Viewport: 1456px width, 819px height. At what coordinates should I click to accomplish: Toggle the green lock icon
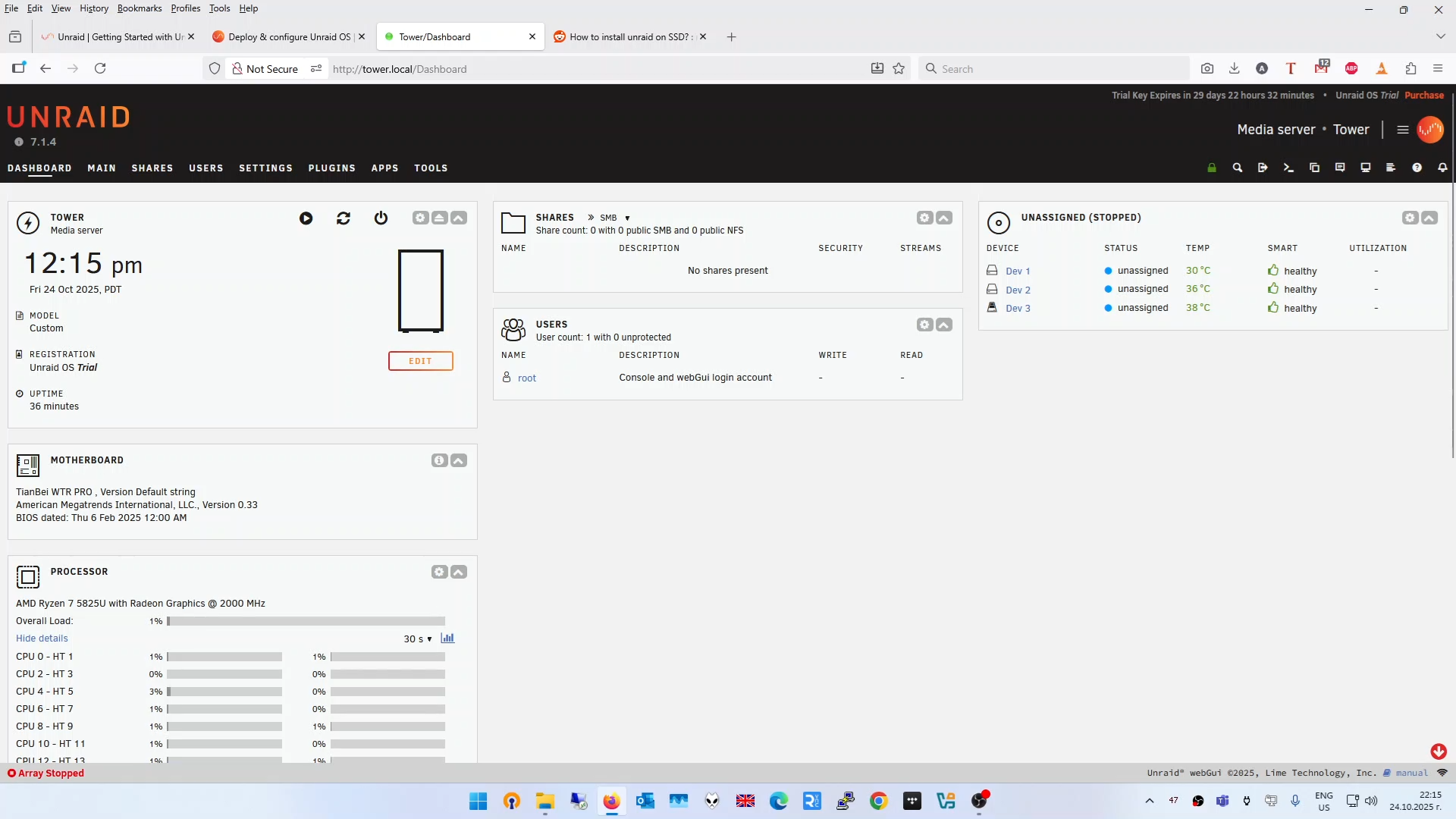pyautogui.click(x=1212, y=168)
